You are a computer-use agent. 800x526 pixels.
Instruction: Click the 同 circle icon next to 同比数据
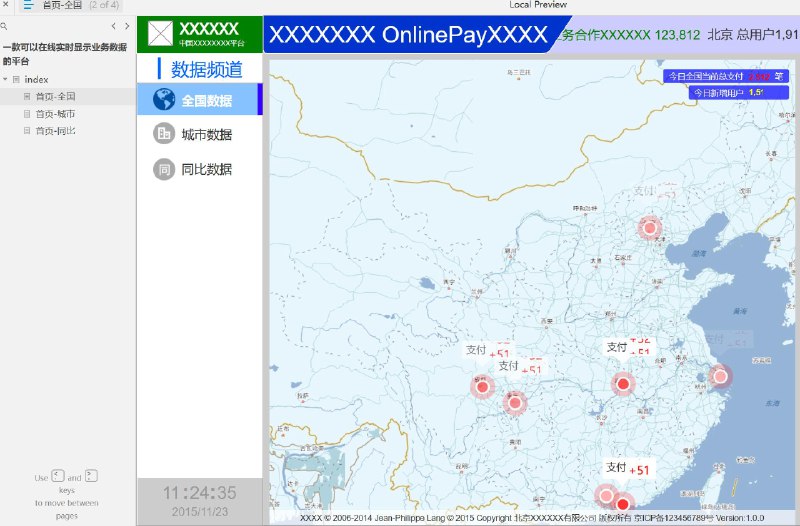(164, 169)
